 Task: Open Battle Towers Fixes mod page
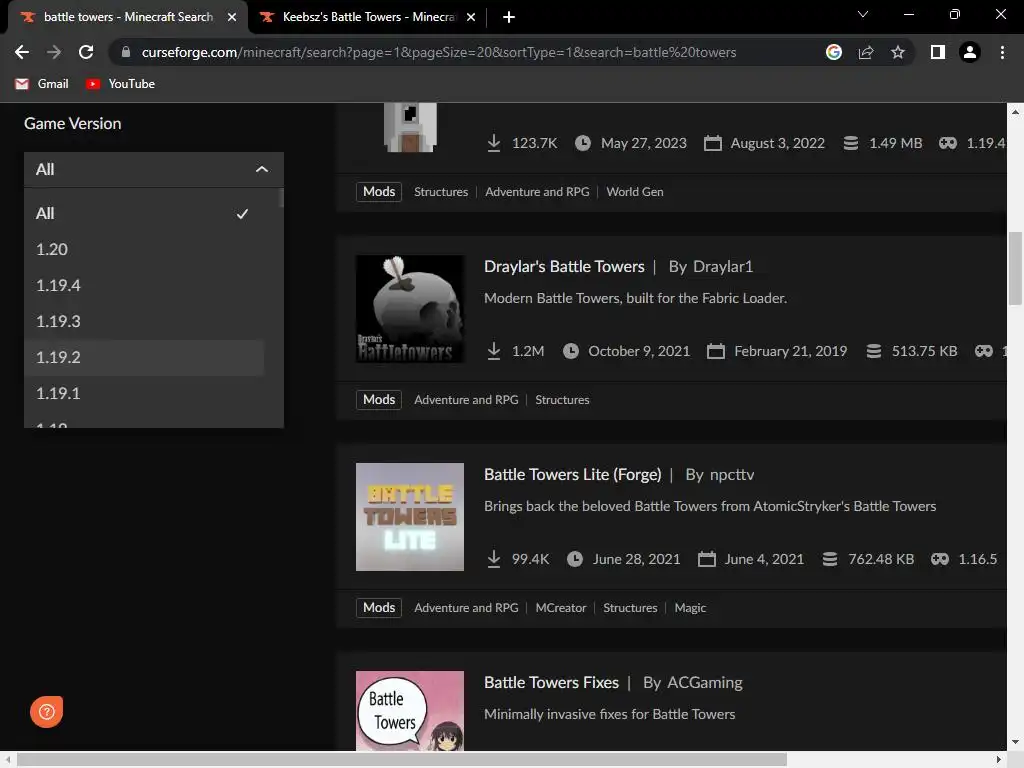point(551,682)
